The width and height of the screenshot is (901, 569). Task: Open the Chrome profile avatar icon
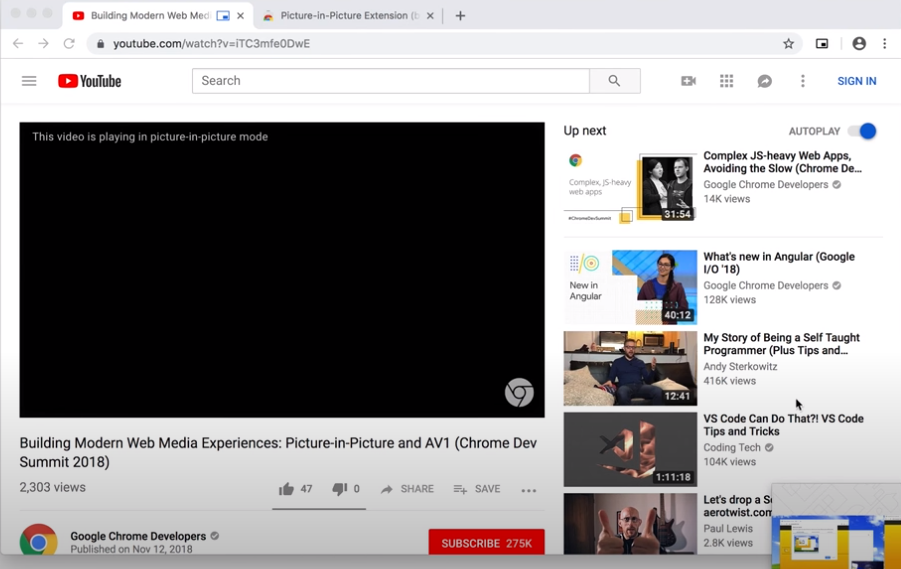coord(859,44)
